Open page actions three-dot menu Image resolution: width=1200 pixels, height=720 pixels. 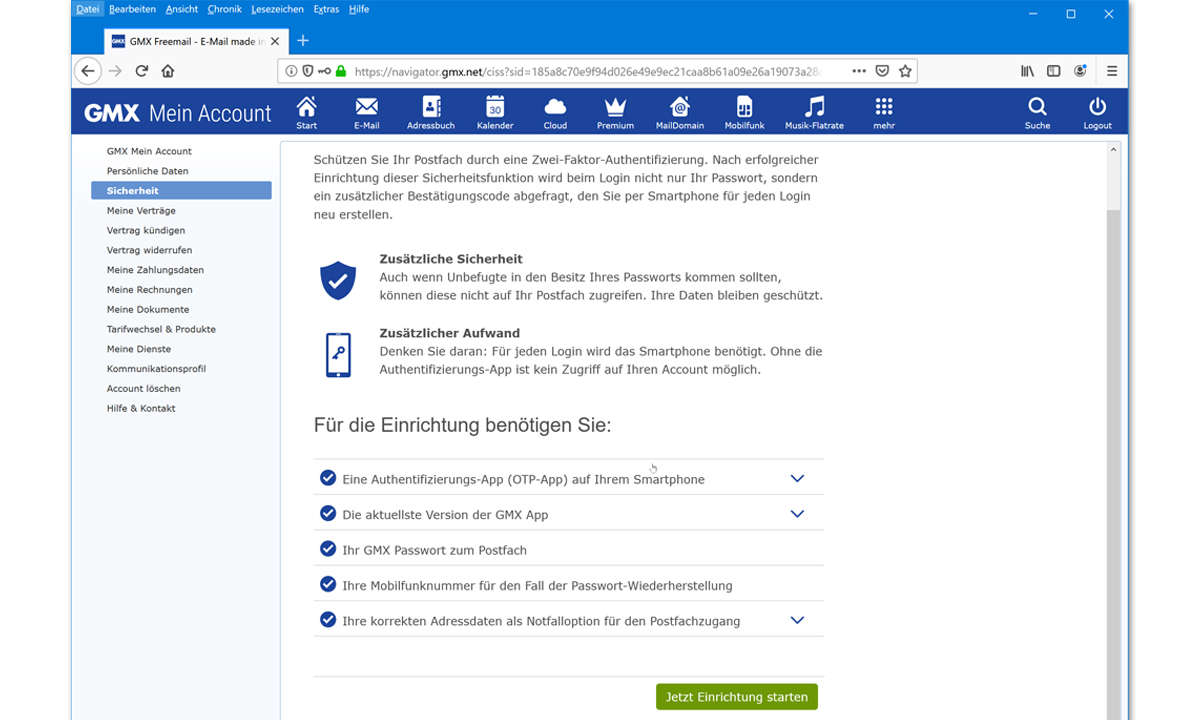coord(859,71)
